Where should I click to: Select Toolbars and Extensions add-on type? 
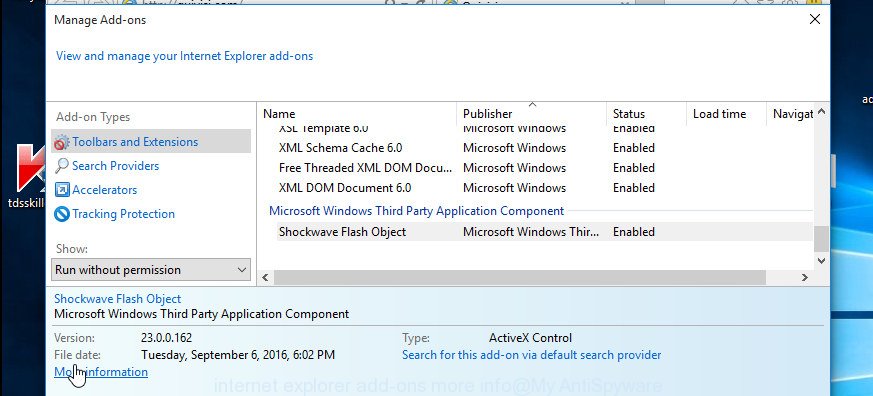click(151, 141)
